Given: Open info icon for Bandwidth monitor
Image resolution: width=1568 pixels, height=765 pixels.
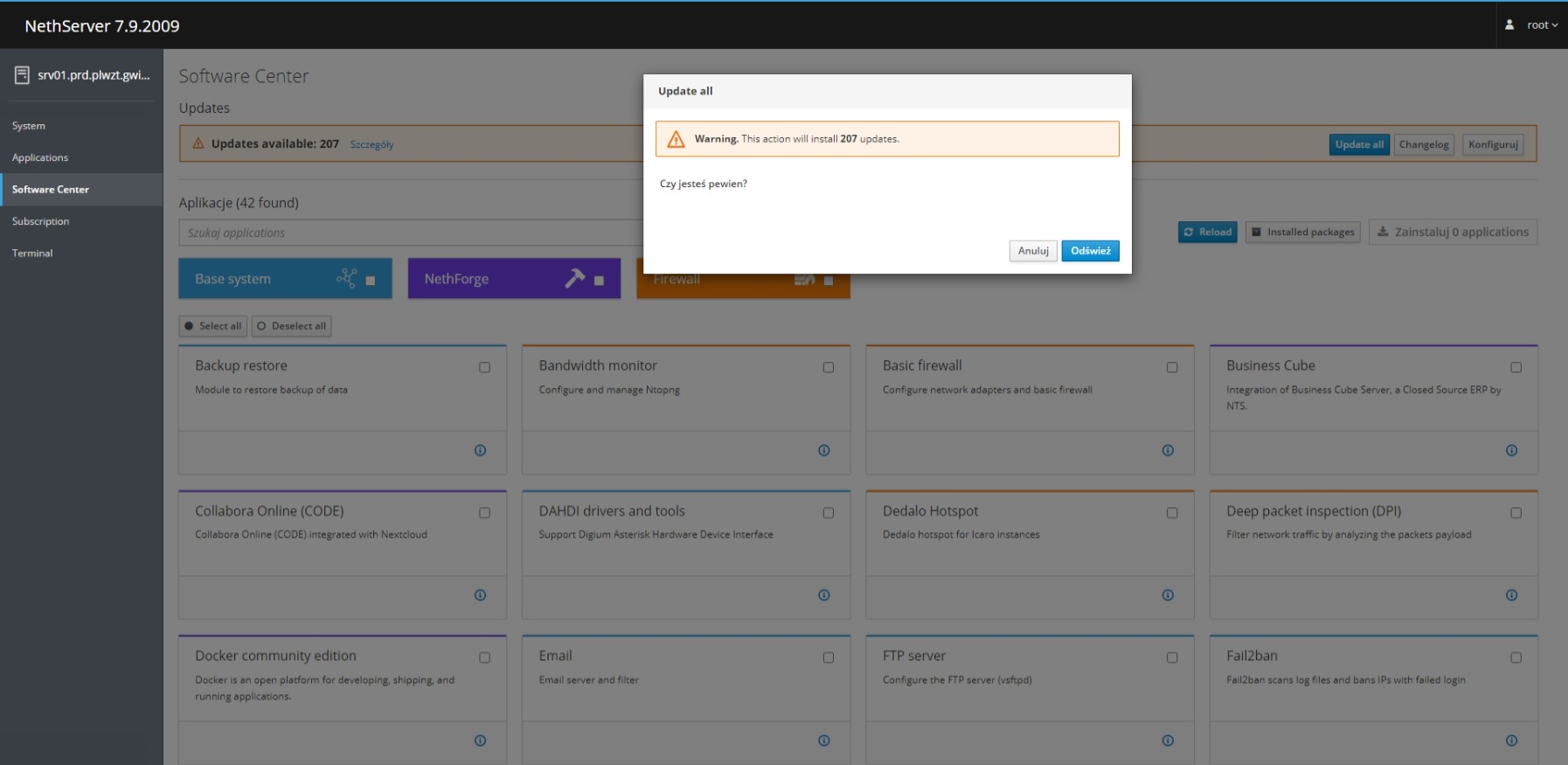Looking at the screenshot, I should tap(823, 450).
